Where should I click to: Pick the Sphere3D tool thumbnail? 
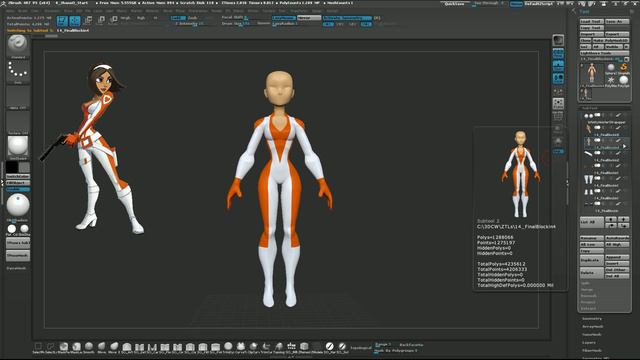click(611, 68)
